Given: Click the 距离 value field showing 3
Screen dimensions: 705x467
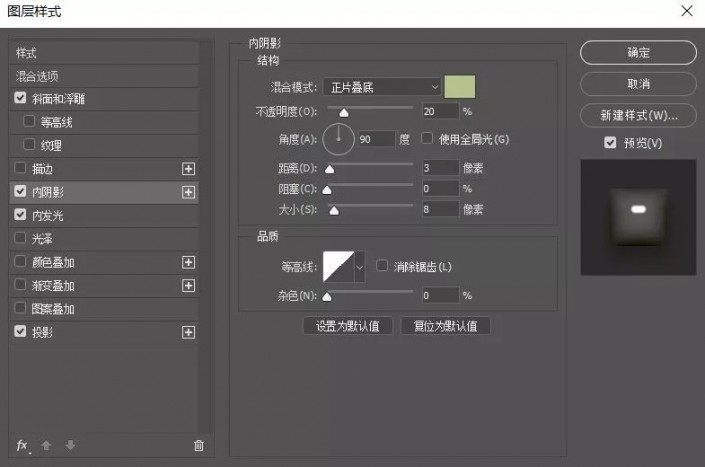Looking at the screenshot, I should (x=441, y=168).
